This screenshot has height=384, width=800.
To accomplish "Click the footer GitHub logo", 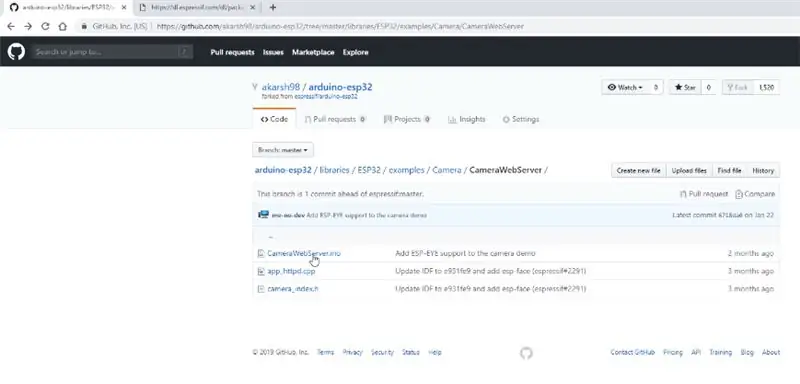I will [x=526, y=353].
